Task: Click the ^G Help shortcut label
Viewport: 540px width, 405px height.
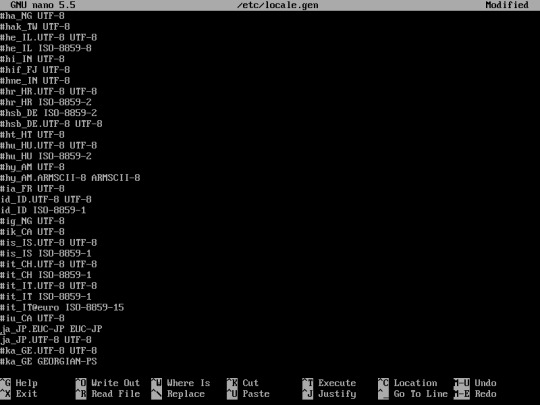Action: coord(19,383)
